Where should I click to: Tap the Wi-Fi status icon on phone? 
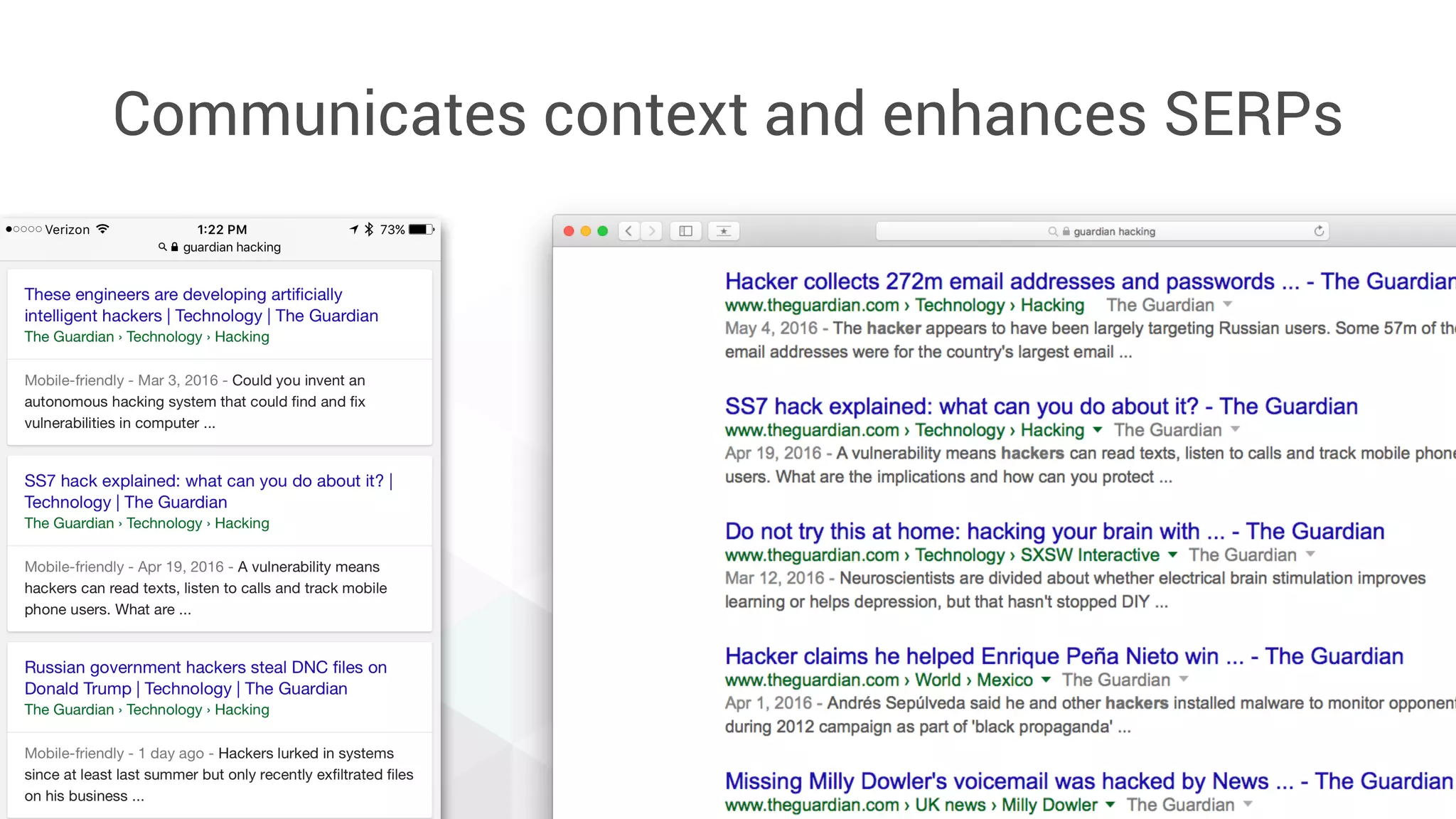click(x=103, y=229)
